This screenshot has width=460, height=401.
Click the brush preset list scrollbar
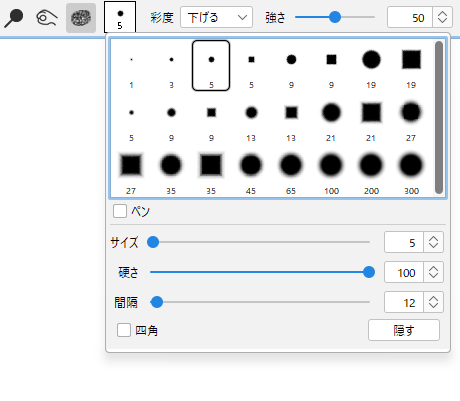[x=439, y=117]
